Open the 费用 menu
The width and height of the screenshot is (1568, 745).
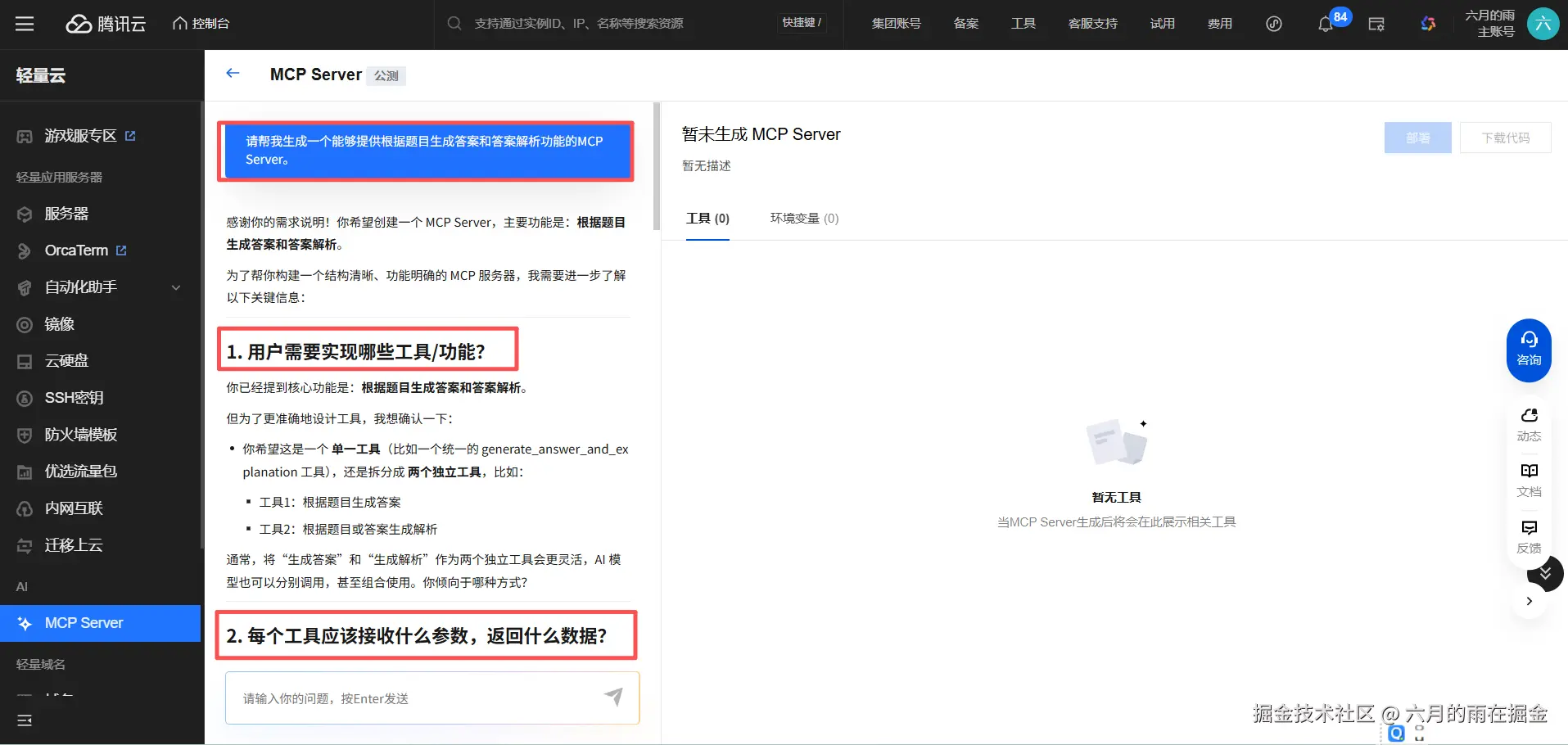click(1219, 24)
